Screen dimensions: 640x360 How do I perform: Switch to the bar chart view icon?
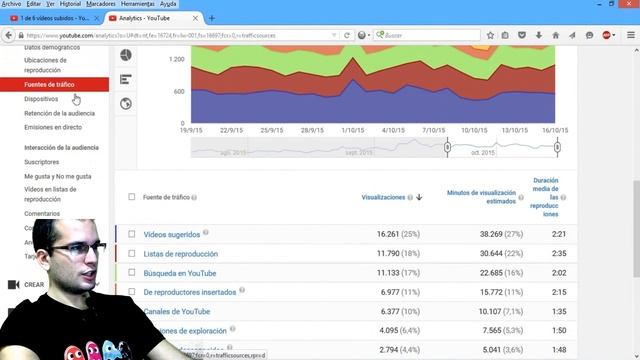(x=126, y=79)
